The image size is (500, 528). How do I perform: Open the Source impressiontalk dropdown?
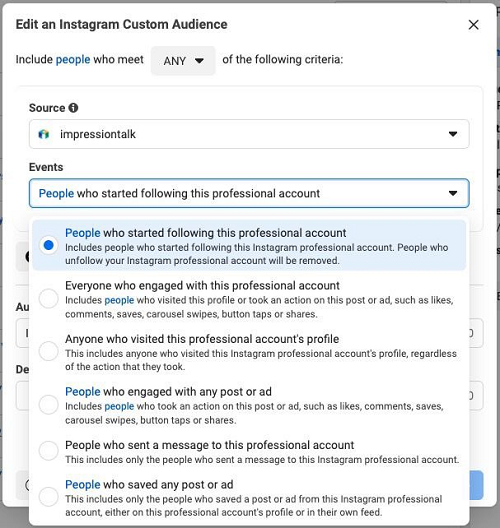[x=249, y=134]
